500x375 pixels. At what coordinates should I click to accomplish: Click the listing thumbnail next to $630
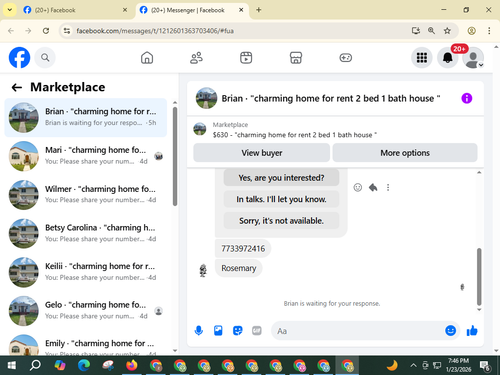200,129
